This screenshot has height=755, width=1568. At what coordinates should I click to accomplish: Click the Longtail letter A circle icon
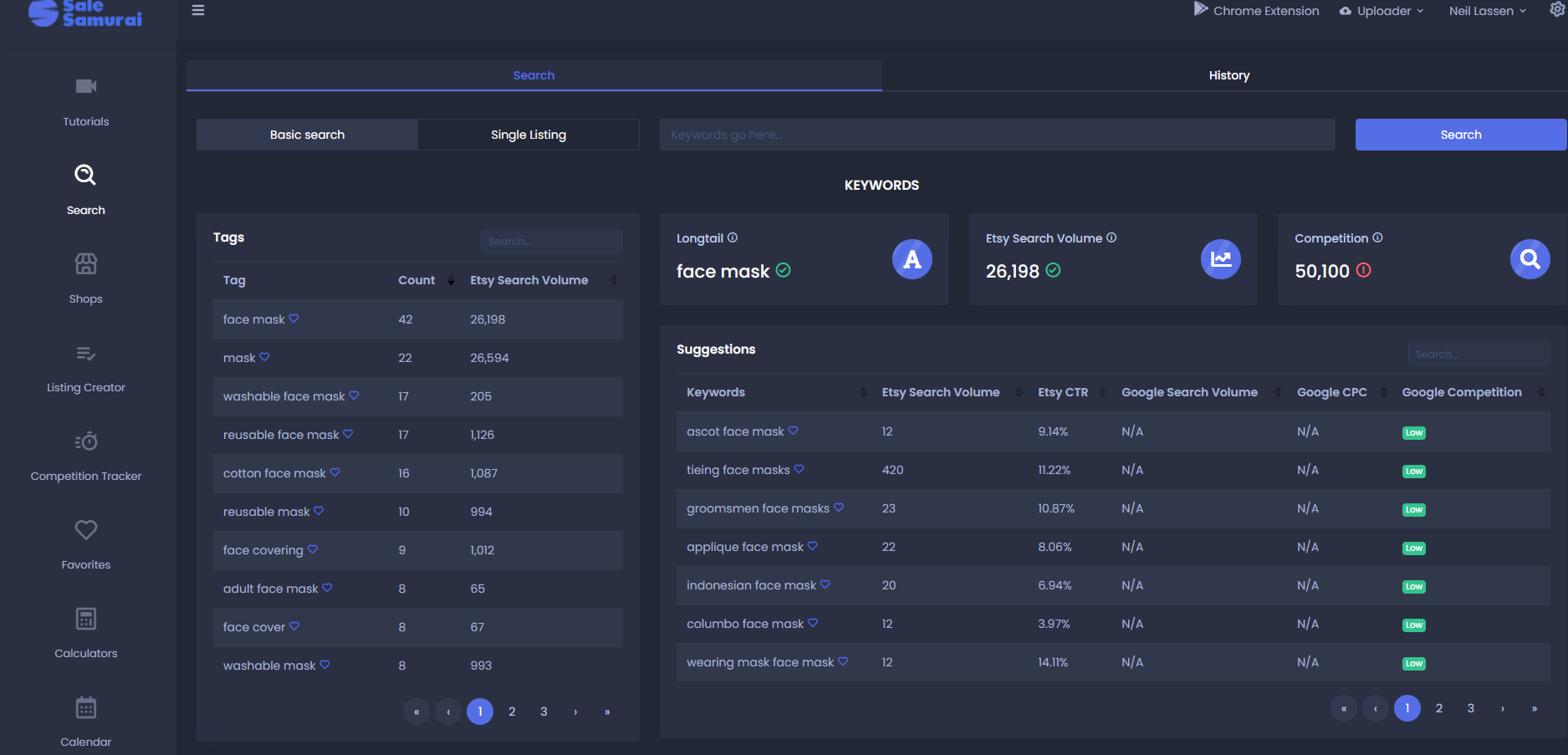click(x=912, y=259)
